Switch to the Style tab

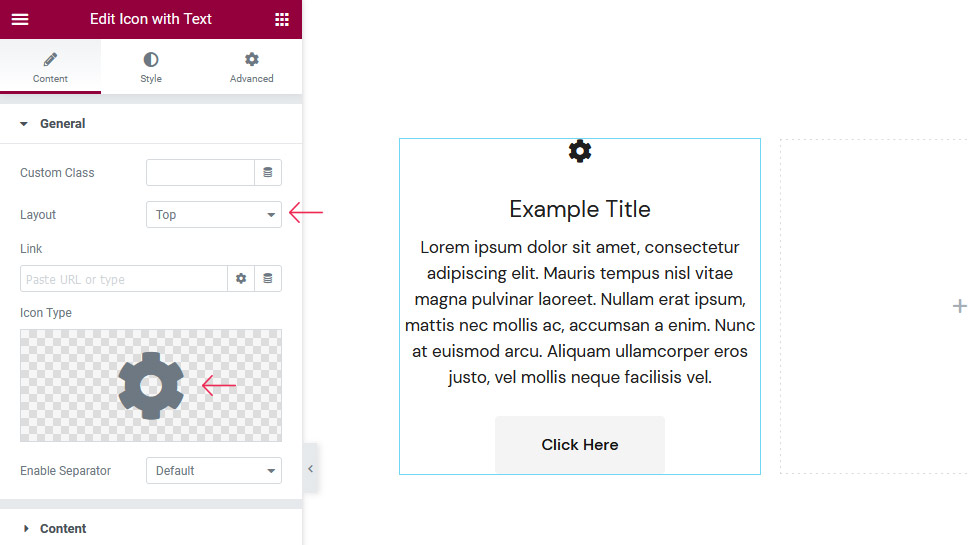[x=151, y=67]
